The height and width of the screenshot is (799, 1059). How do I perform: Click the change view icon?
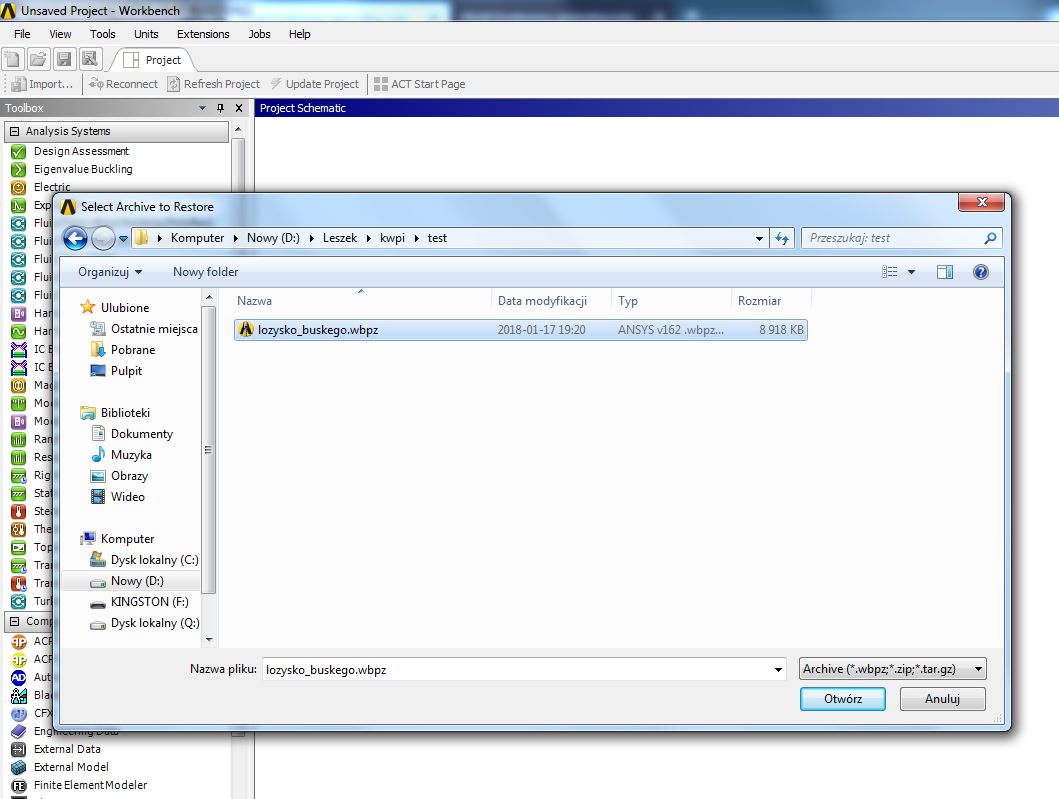point(889,272)
